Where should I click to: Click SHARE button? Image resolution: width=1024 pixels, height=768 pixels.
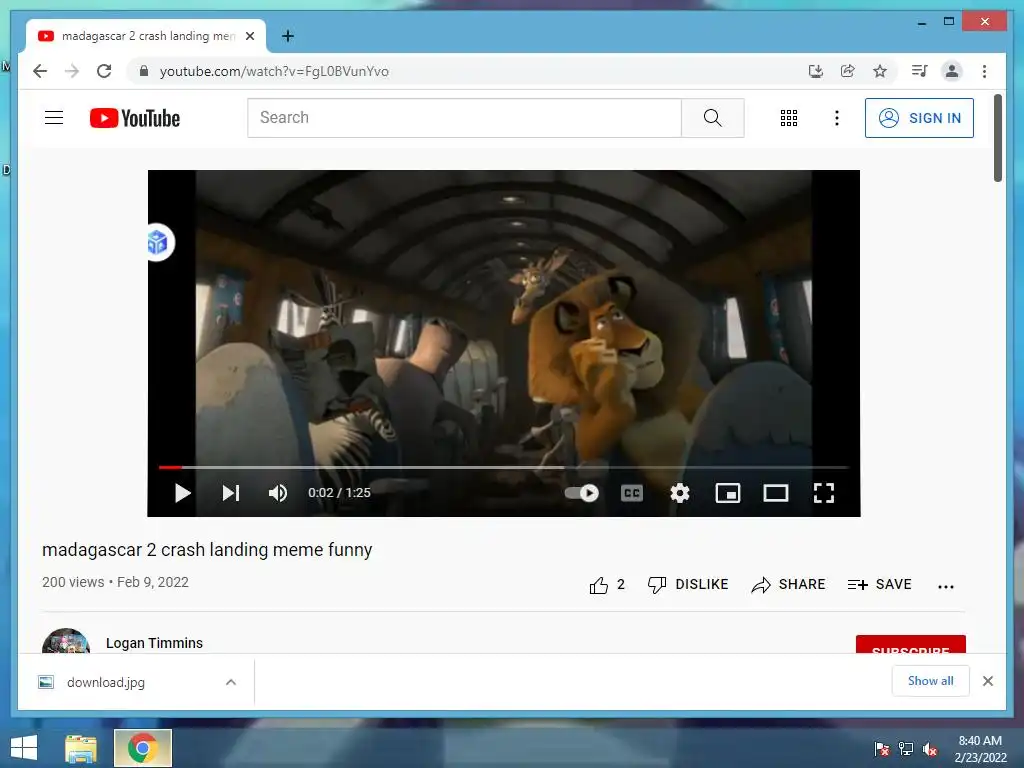click(788, 584)
